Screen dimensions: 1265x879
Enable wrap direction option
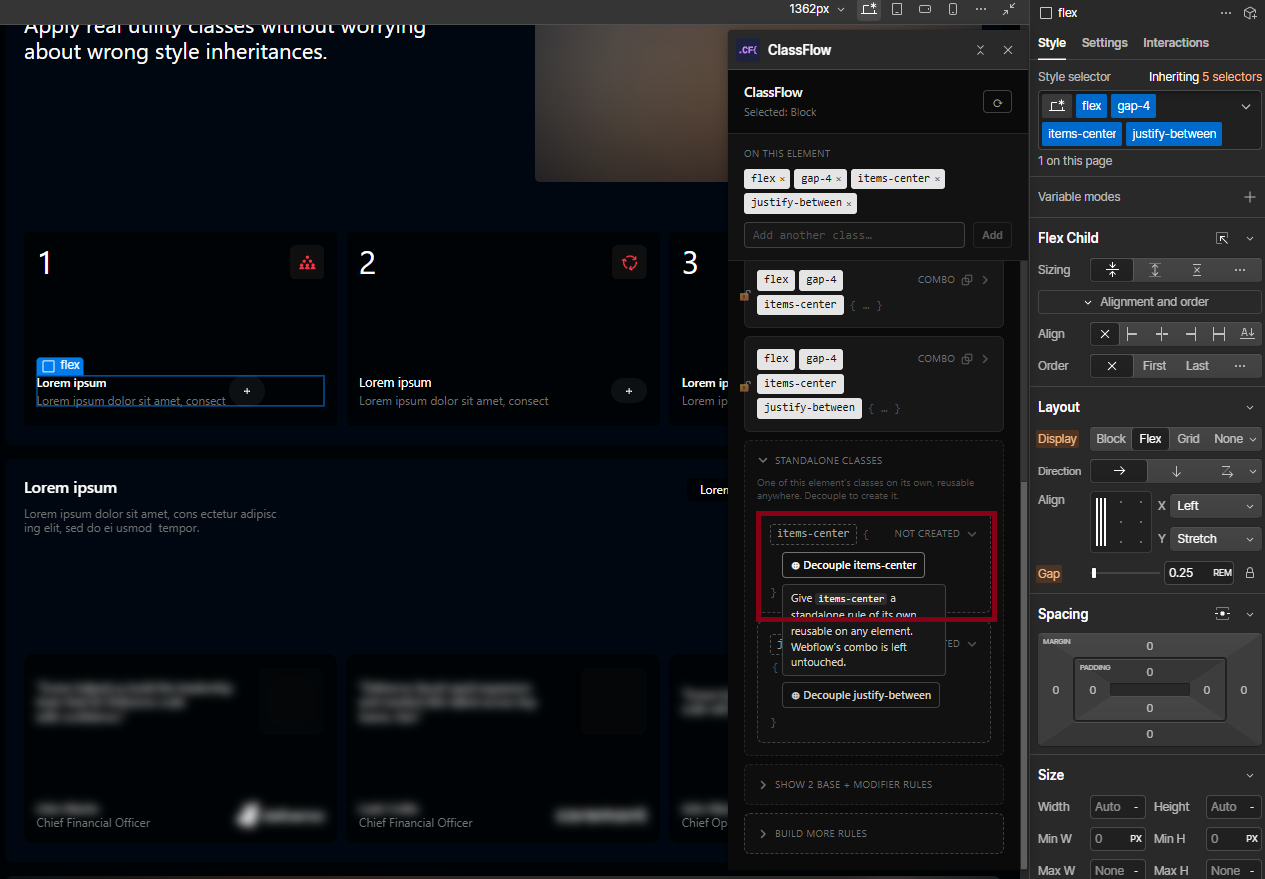[1226, 471]
